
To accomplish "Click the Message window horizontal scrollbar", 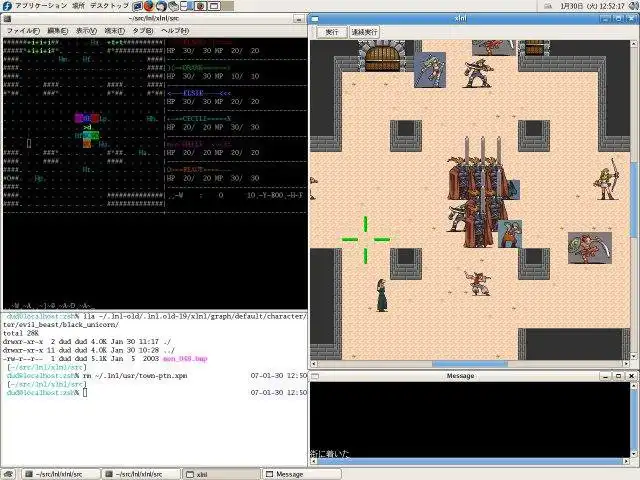I will tap(470, 461).
